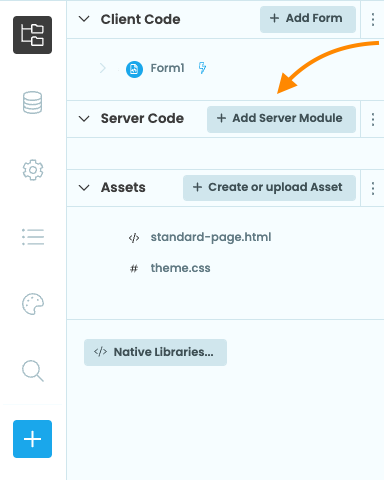The image size is (384, 480).
Task: Open the Client Code three-dot menu
Action: [373, 19]
